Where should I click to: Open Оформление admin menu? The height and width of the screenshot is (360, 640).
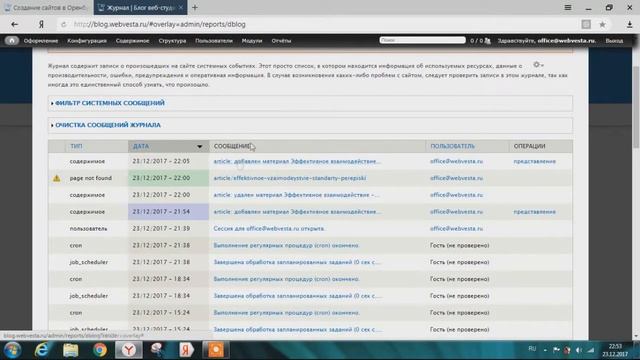(41, 41)
